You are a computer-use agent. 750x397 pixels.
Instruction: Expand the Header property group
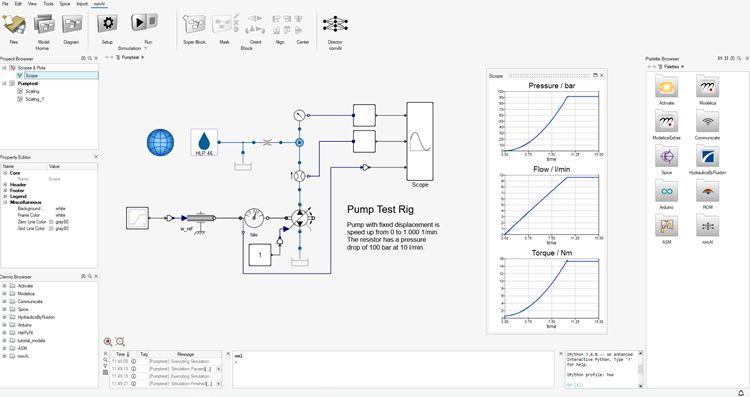click(5, 185)
